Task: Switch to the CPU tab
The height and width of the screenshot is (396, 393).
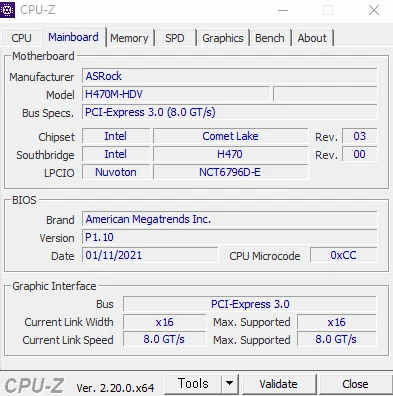Action: coord(21,38)
